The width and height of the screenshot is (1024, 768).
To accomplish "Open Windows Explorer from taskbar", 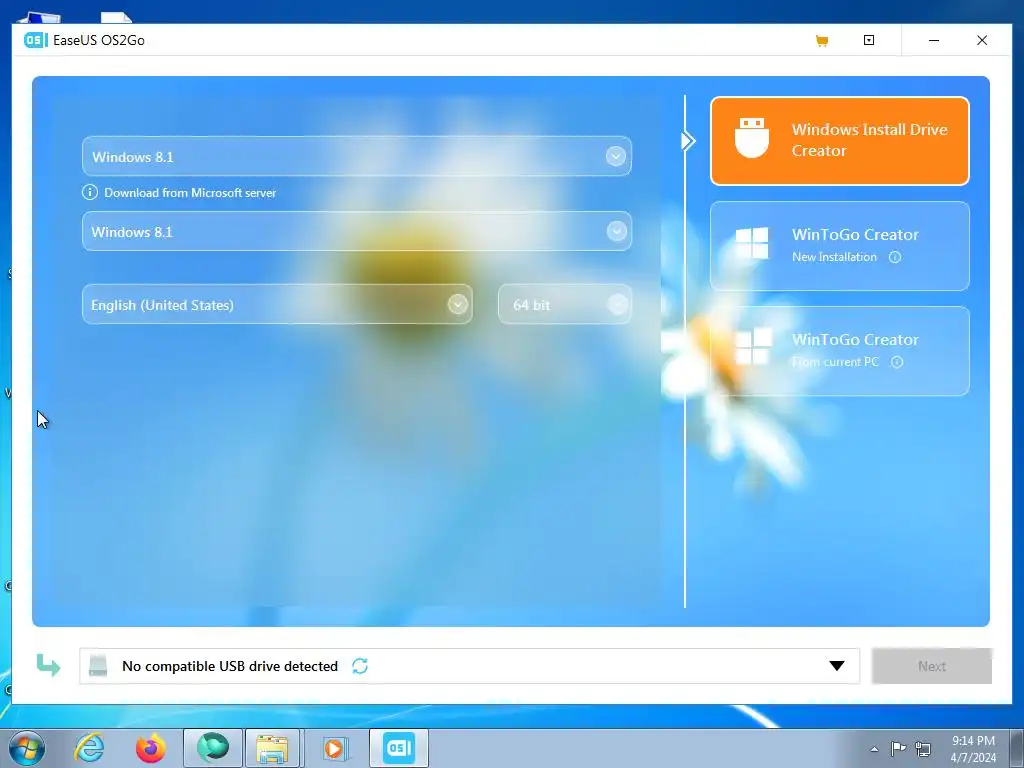I will tap(272, 748).
